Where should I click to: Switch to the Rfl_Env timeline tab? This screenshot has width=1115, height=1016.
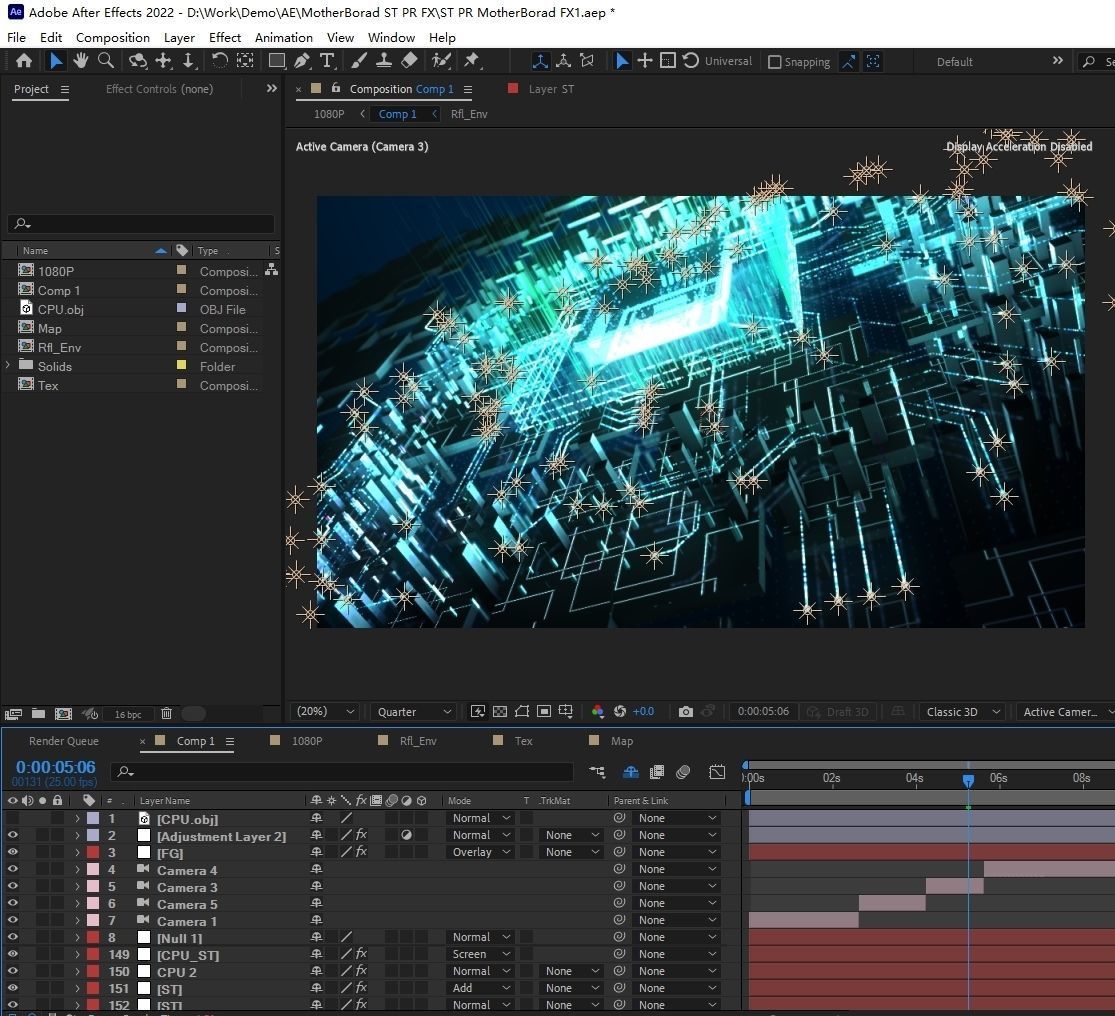417,741
